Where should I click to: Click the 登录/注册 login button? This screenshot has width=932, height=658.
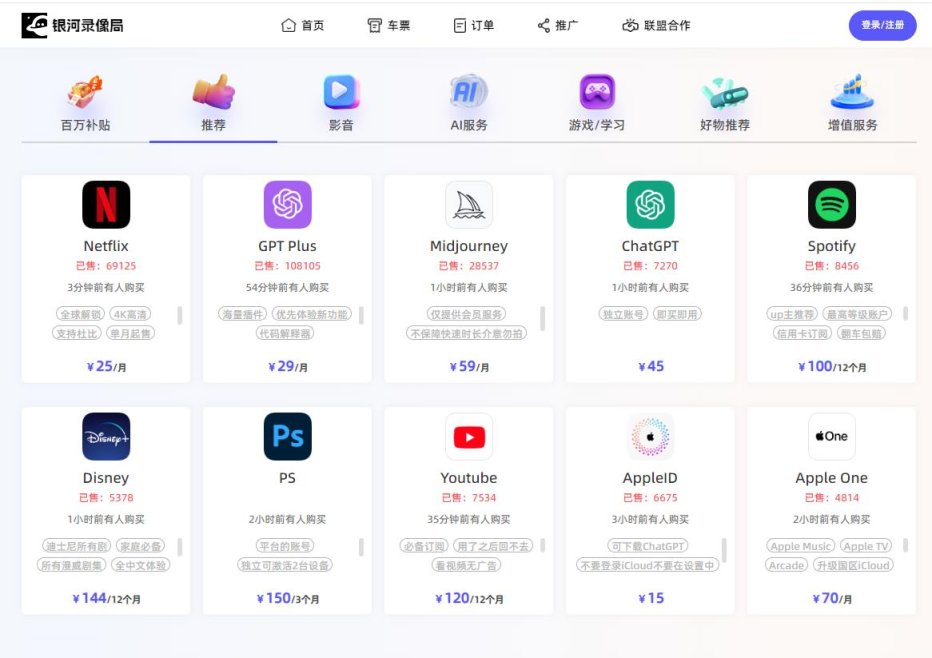click(x=882, y=26)
